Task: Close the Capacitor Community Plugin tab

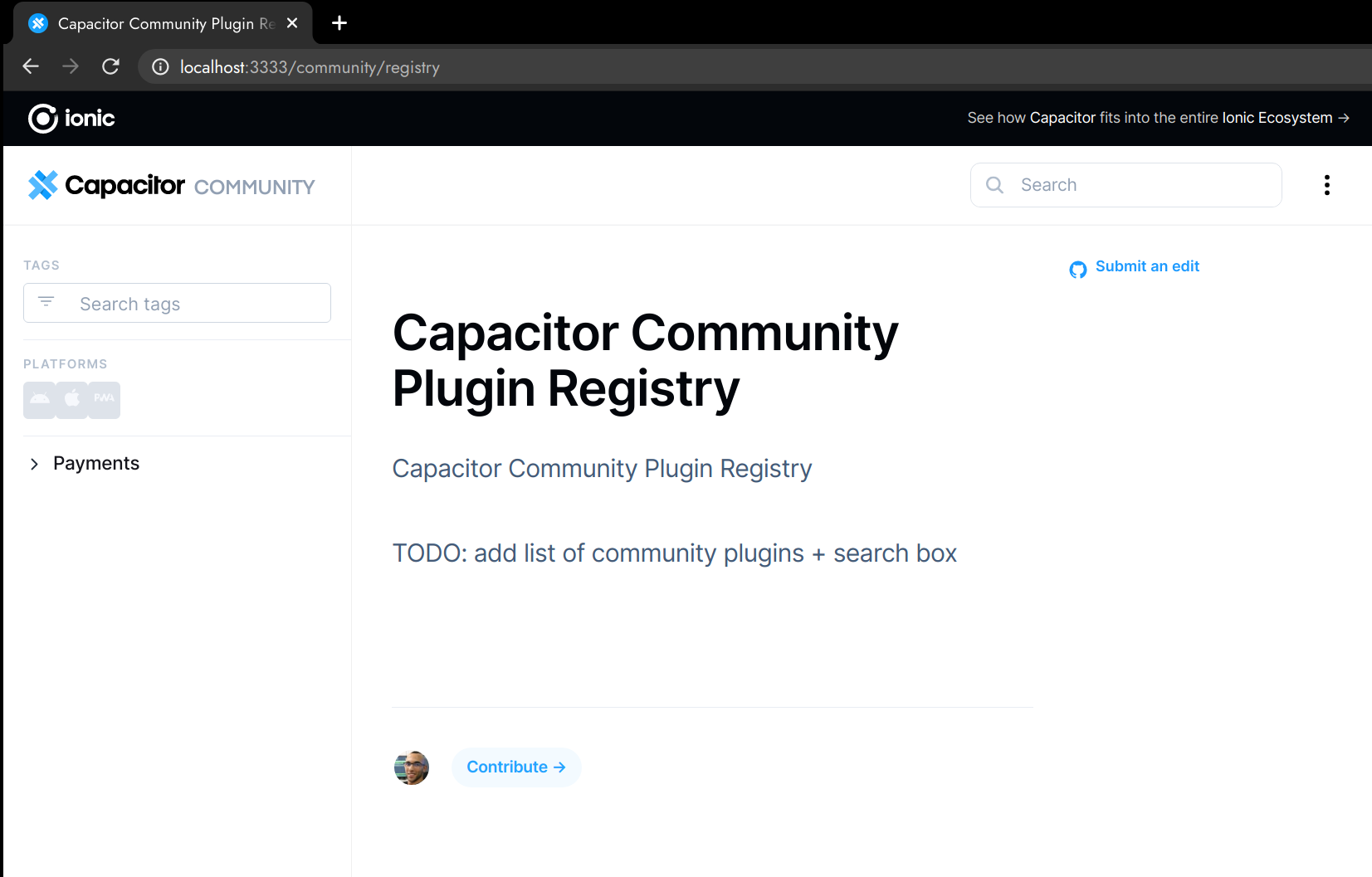Action: (292, 23)
